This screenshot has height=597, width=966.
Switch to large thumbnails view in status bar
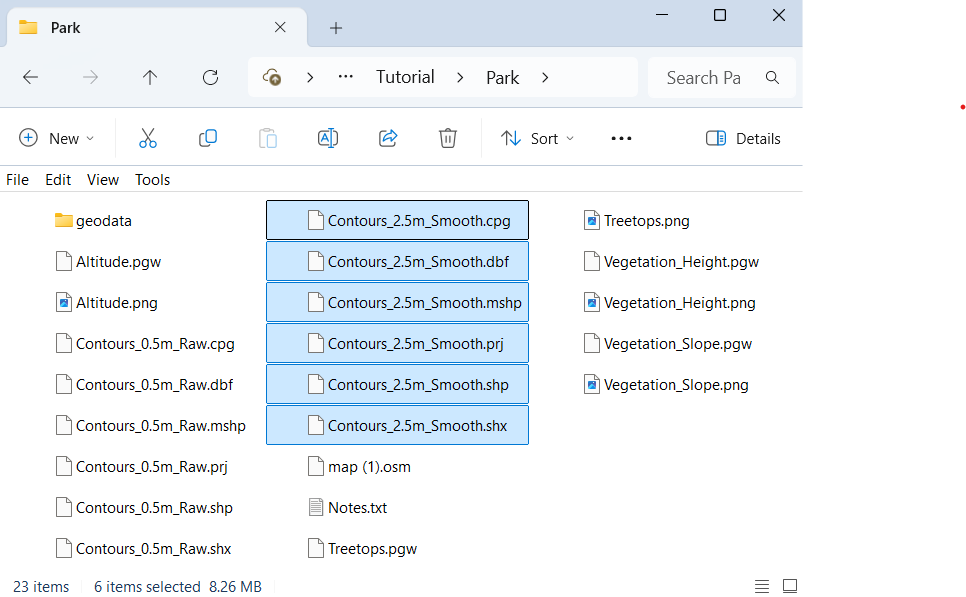click(x=790, y=586)
